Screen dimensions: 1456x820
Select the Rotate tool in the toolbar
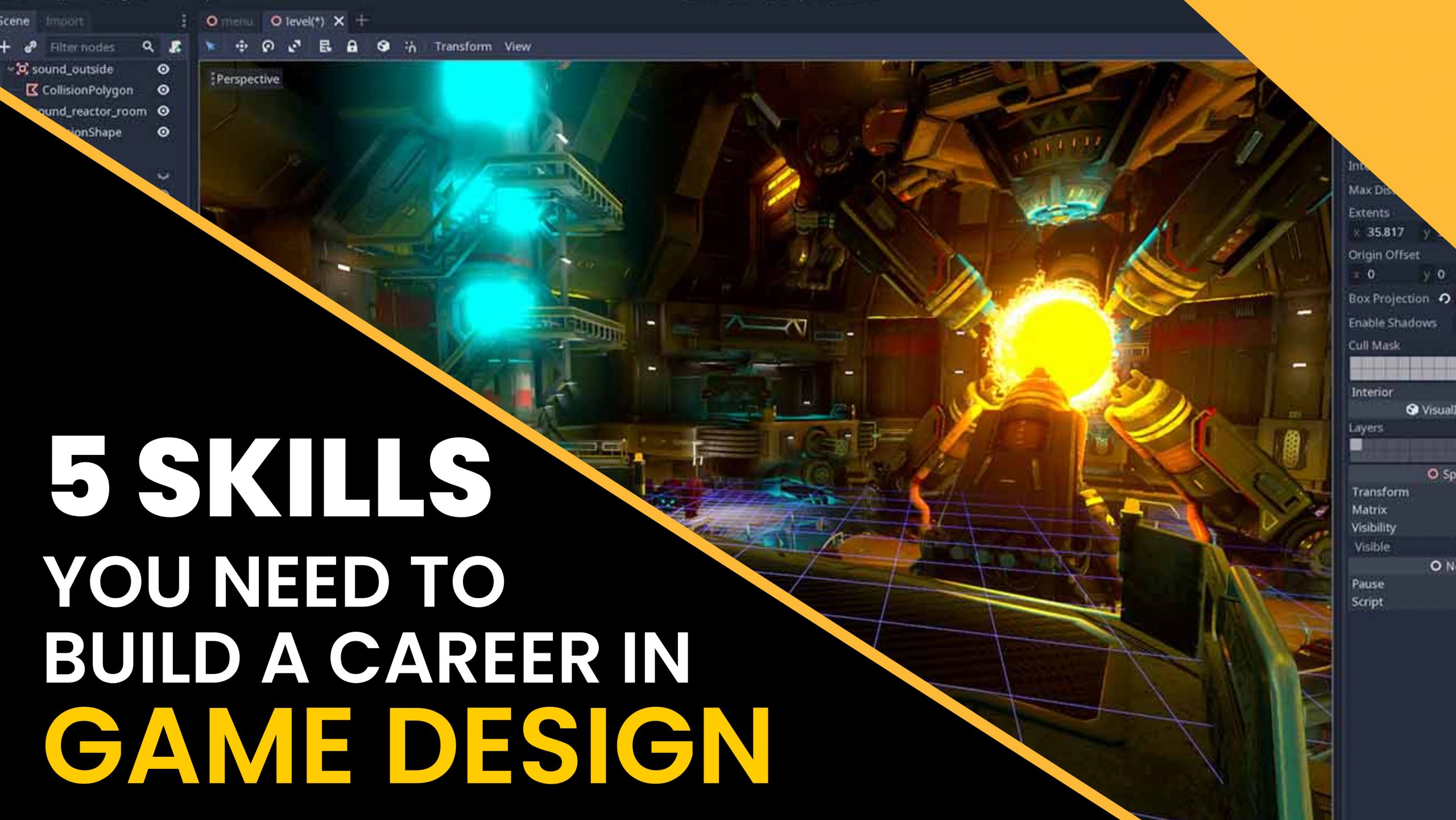[268, 46]
